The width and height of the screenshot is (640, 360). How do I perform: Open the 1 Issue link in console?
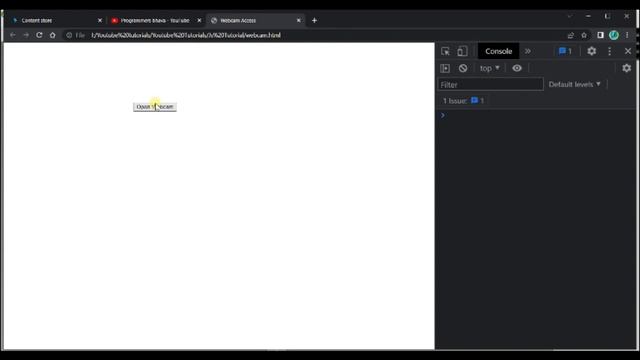[463, 101]
